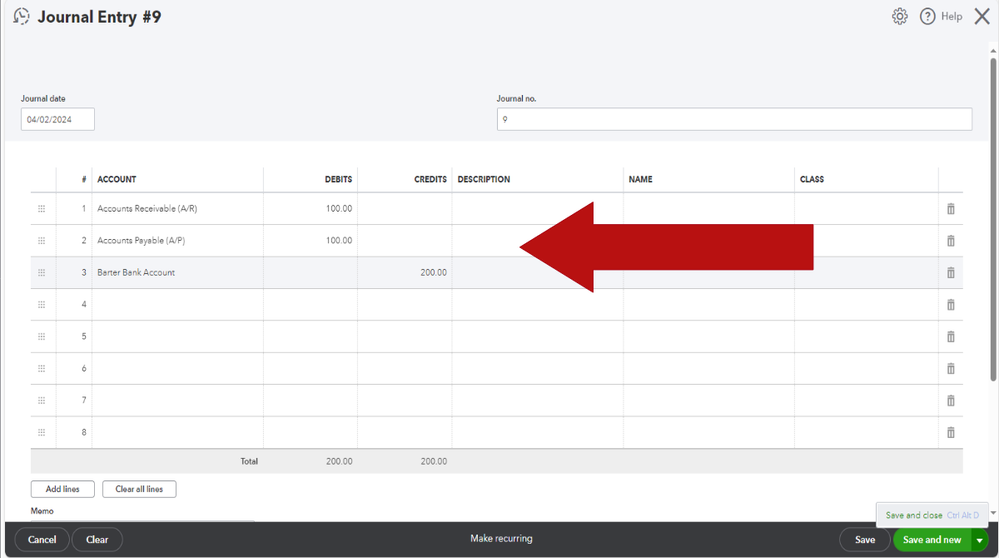Open the Help question mark icon
Screen dimensions: 999x558
(x=927, y=17)
